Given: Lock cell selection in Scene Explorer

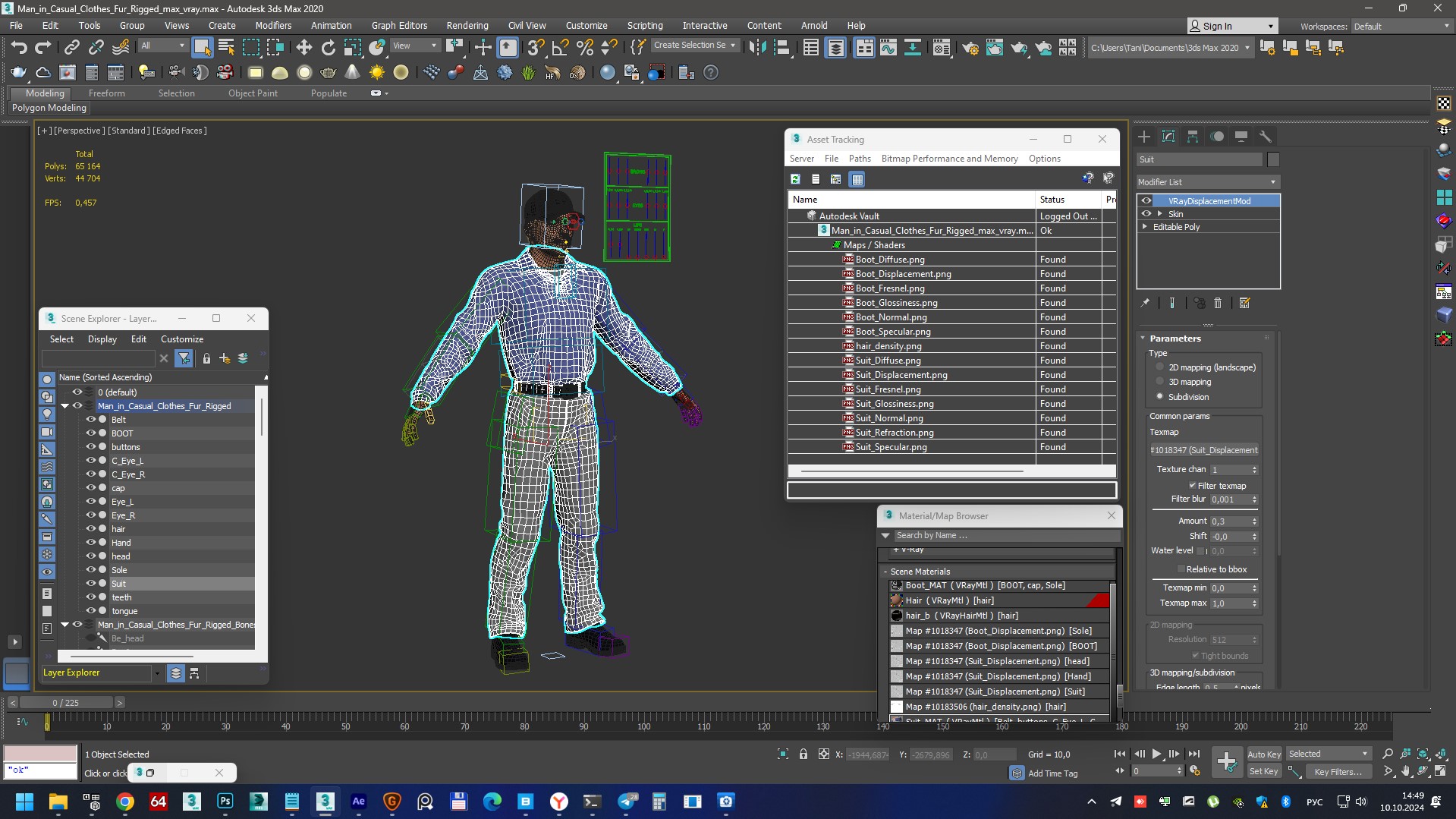Looking at the screenshot, I should point(206,358).
